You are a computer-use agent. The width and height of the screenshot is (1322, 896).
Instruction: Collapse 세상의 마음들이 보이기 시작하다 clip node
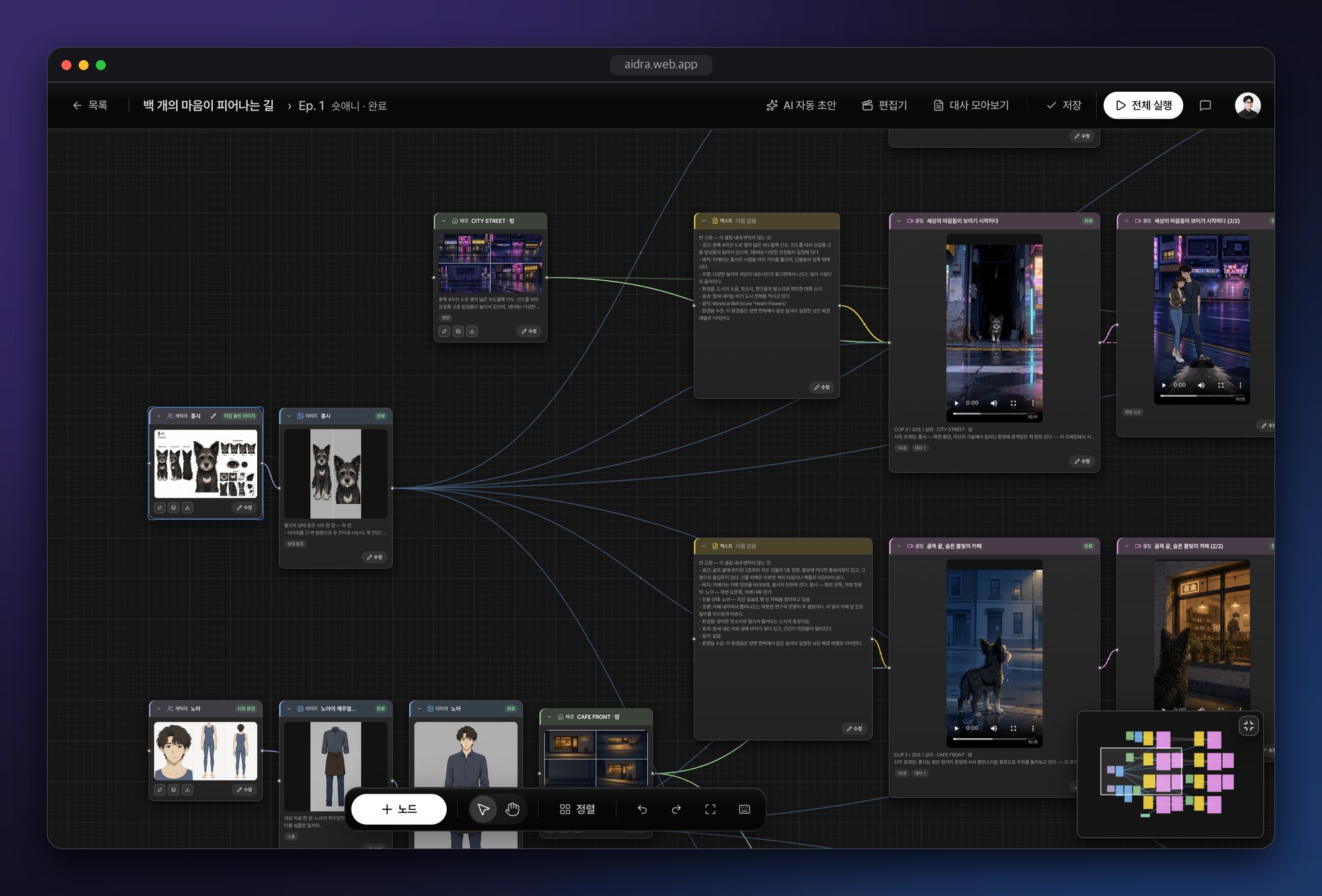pyautogui.click(x=899, y=221)
